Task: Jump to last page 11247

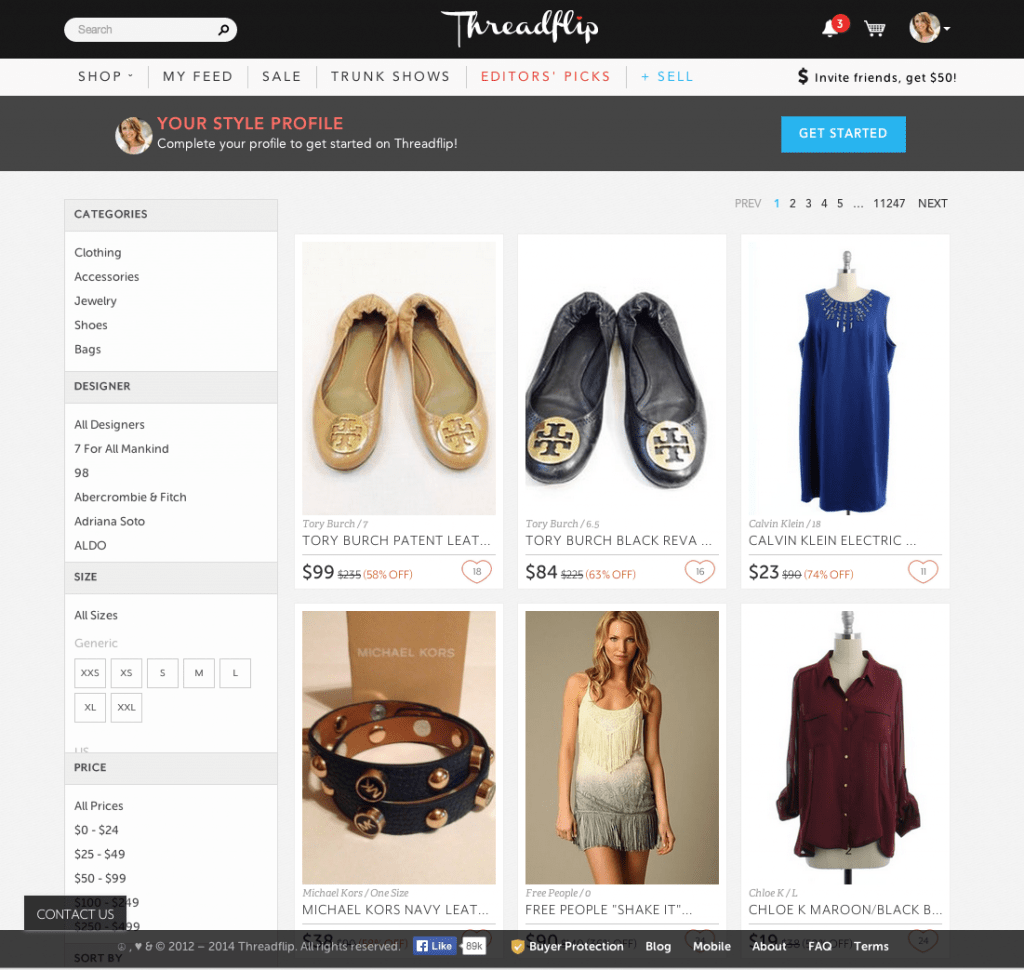Action: pos(889,203)
